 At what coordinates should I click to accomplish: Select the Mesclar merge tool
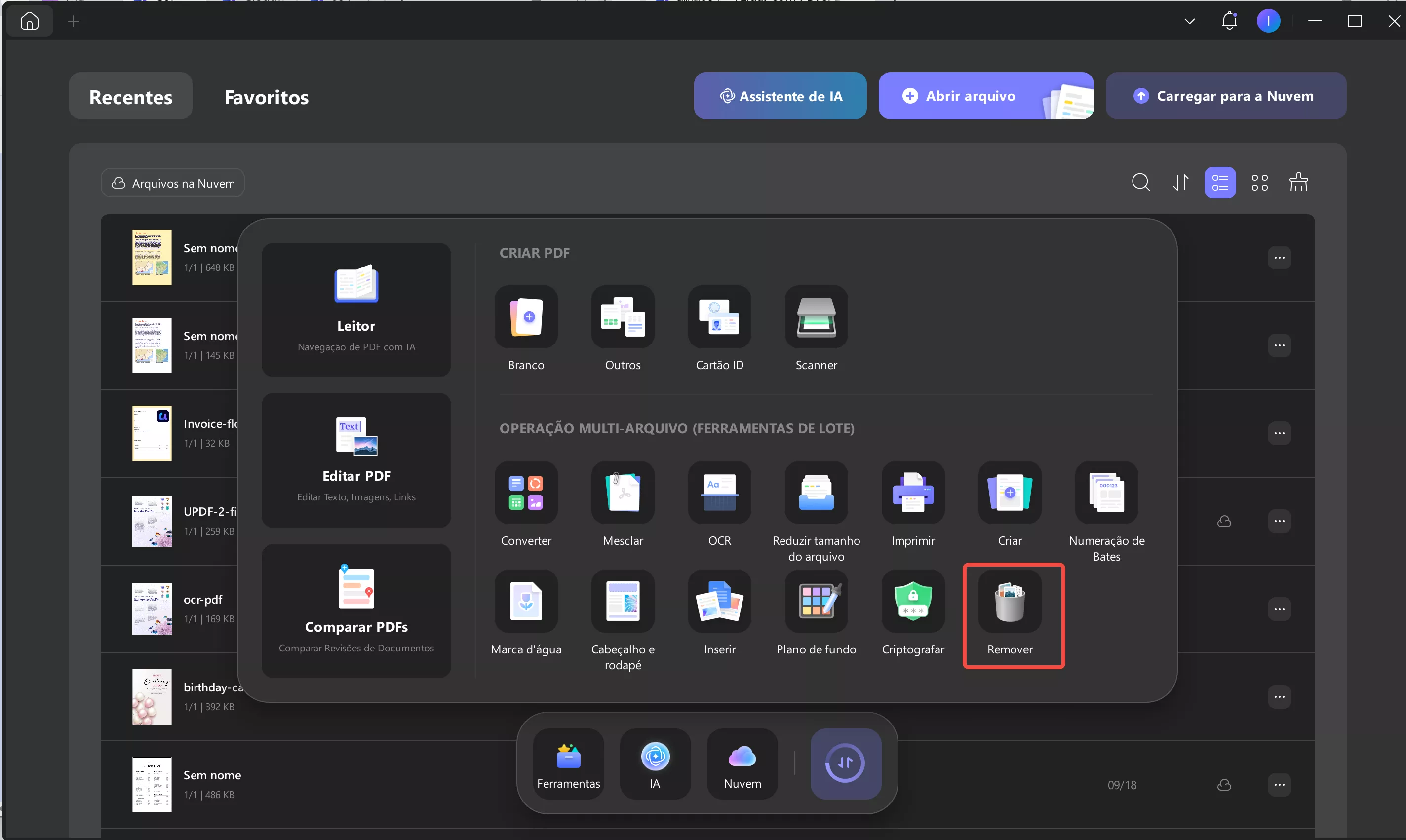coord(623,493)
